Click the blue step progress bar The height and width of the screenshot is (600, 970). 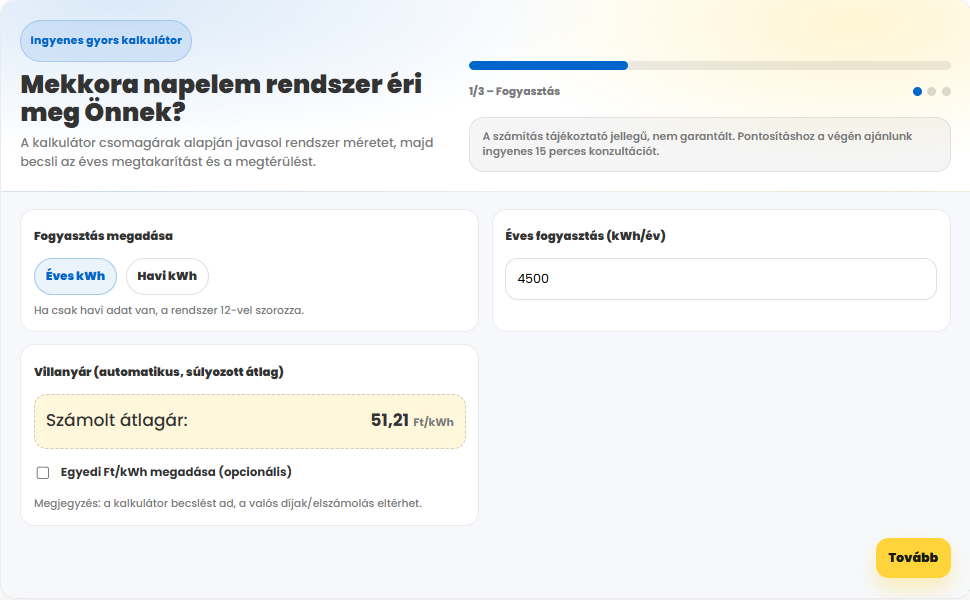548,65
